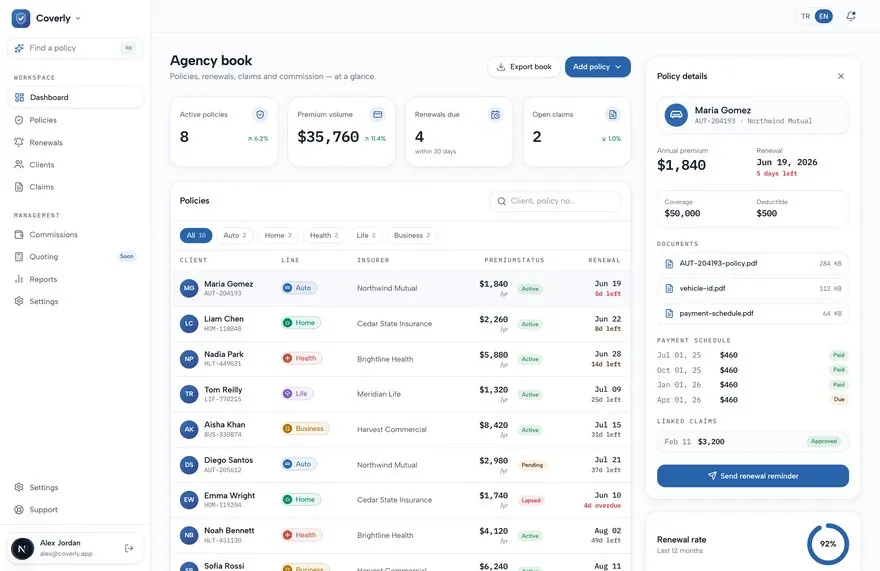
Task: Click the Quoting calculator icon
Action: (19, 257)
